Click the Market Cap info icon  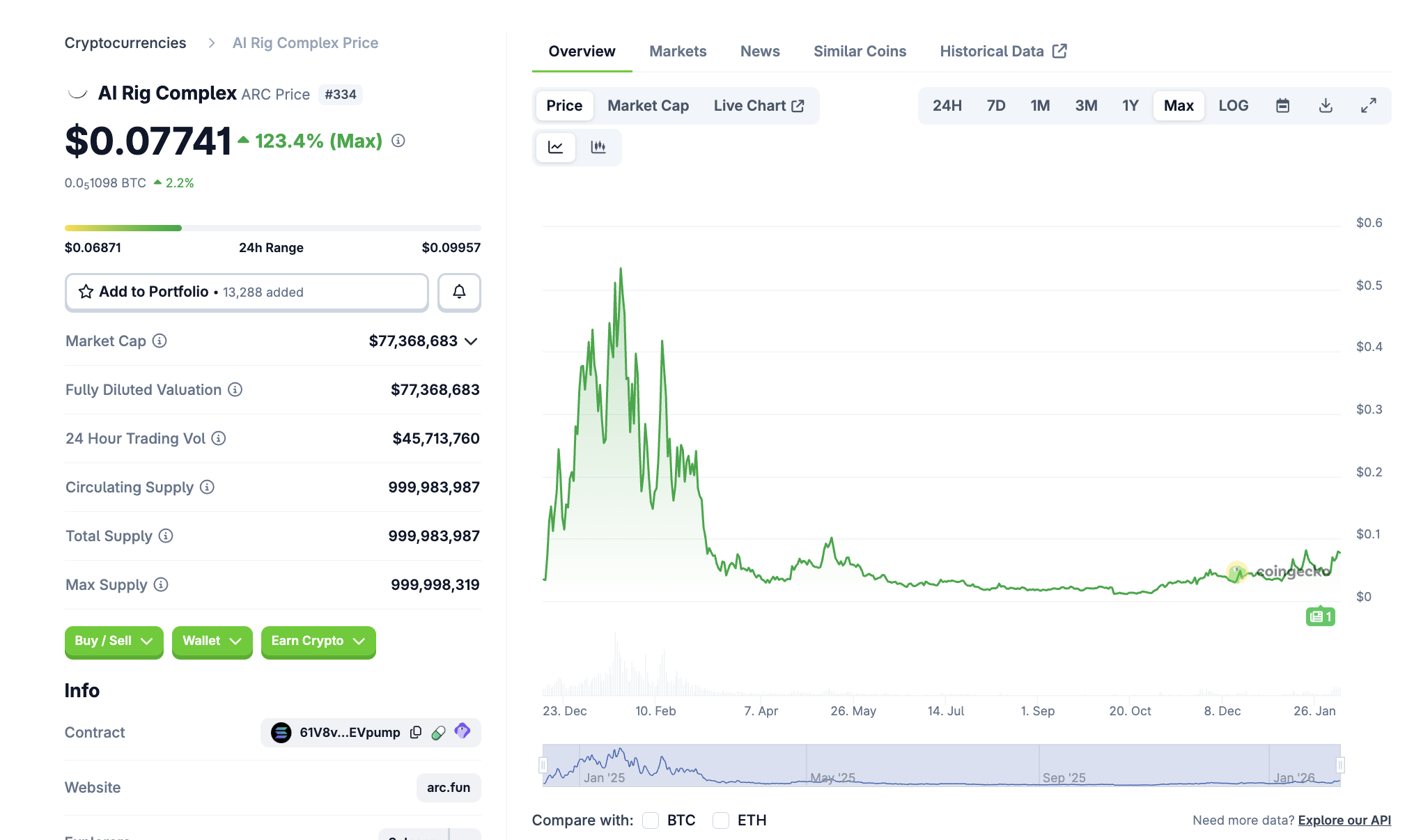(160, 341)
